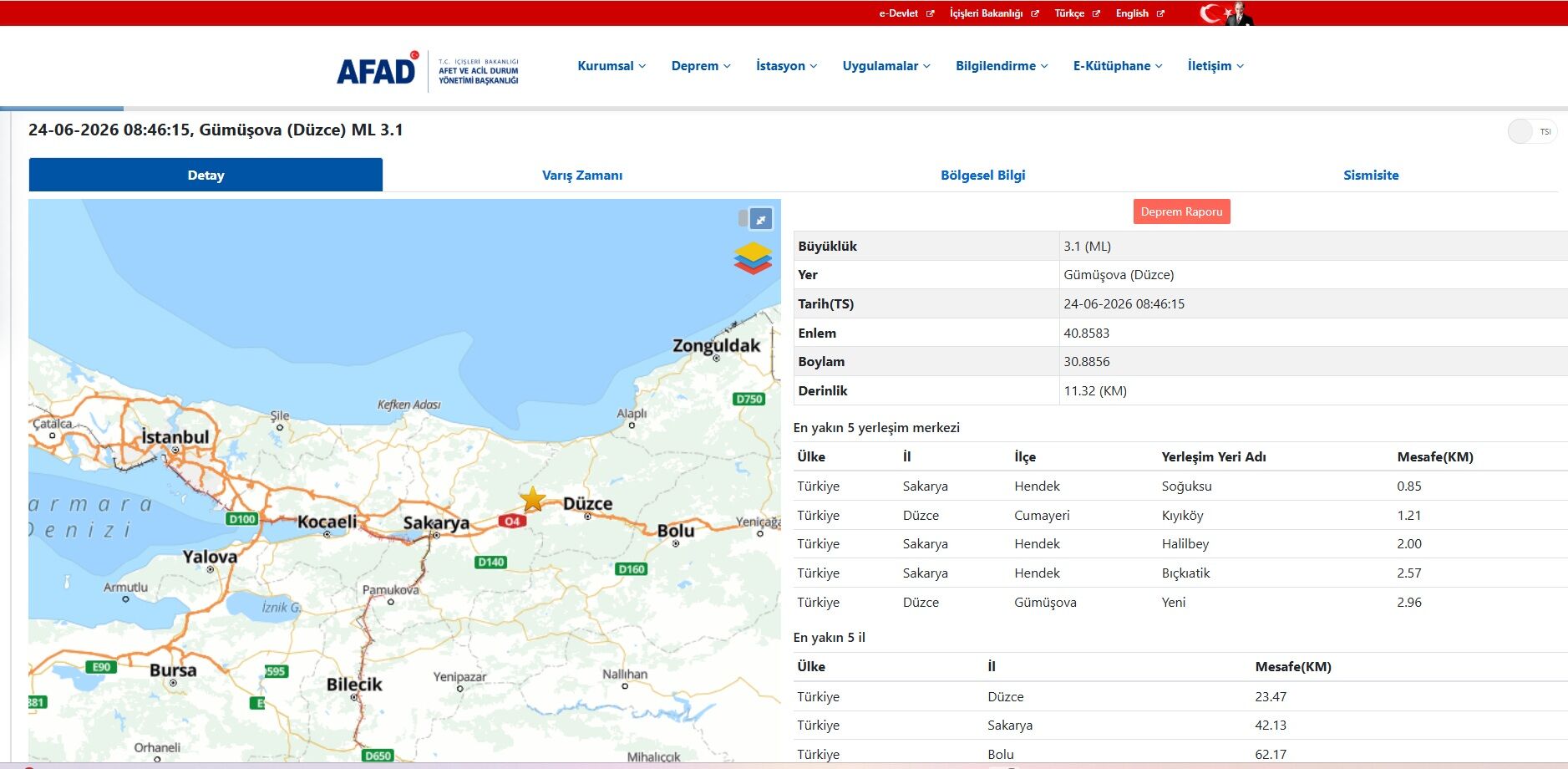Image resolution: width=1568 pixels, height=769 pixels.
Task: Expand the Kurumsal menu
Action: point(611,66)
